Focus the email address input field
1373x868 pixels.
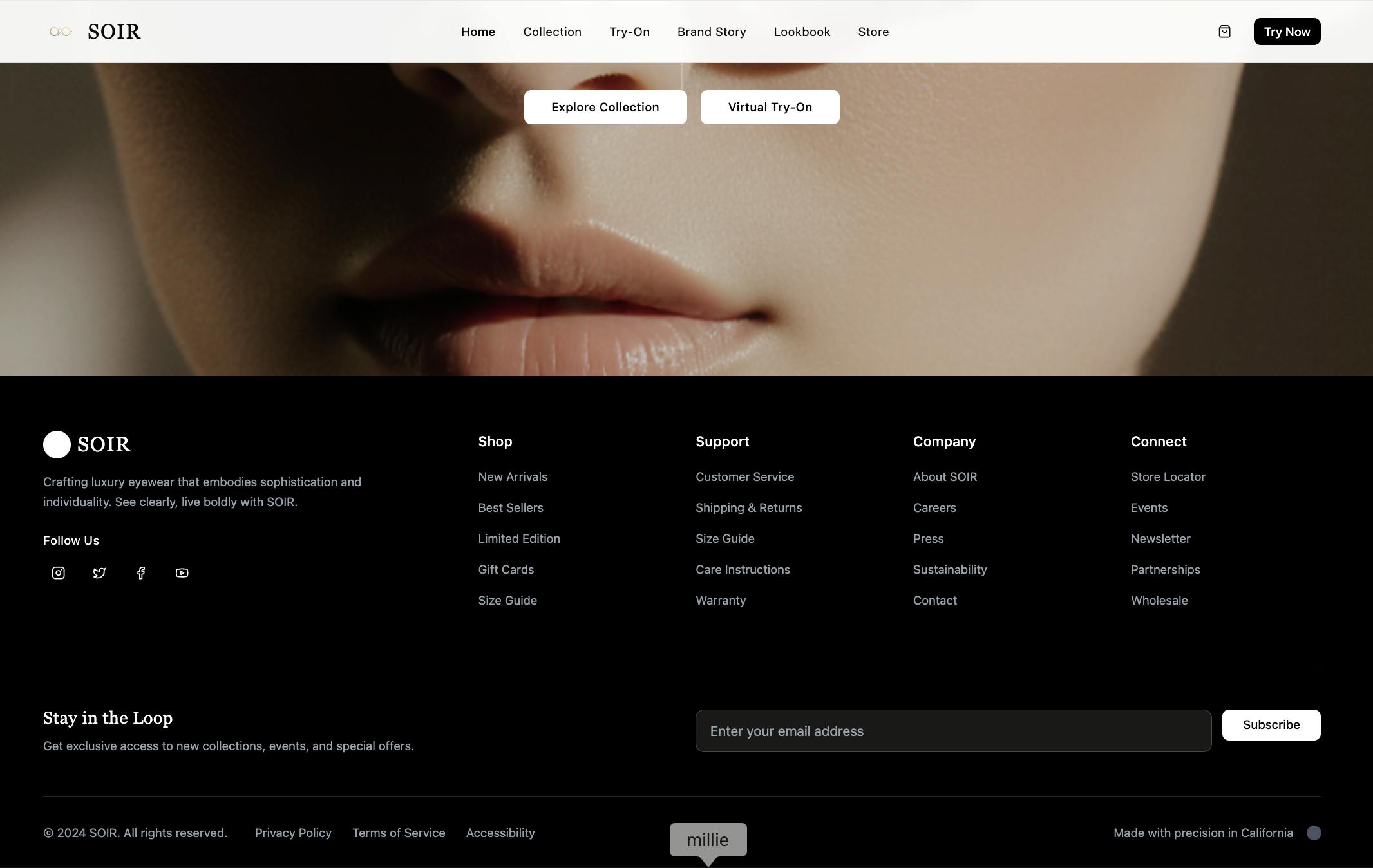click(x=953, y=731)
